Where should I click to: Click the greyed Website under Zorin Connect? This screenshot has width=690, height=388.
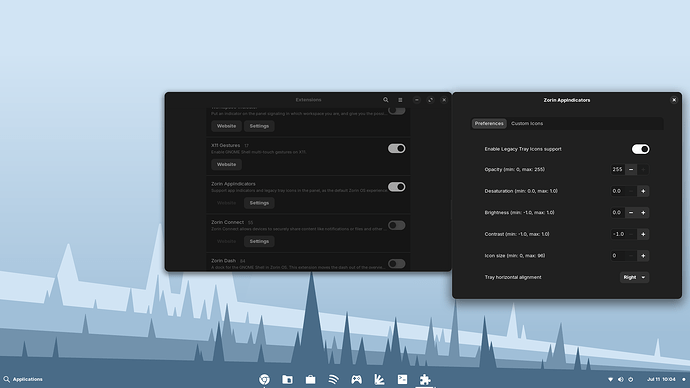(226, 241)
